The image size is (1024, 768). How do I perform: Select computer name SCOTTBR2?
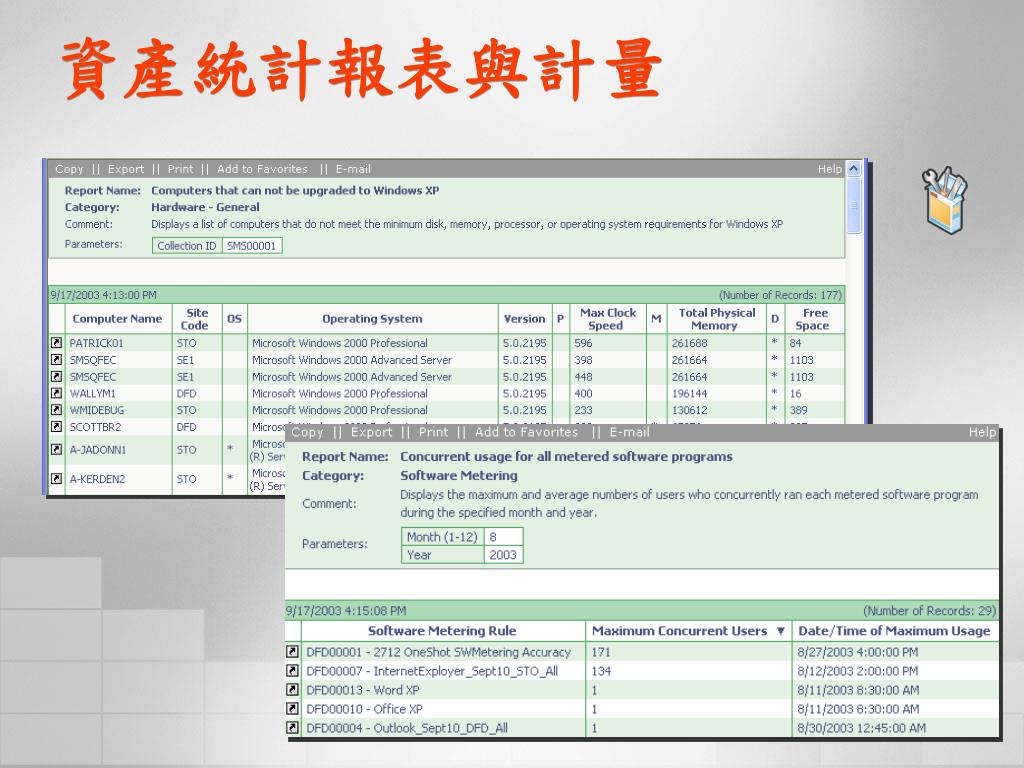pyautogui.click(x=95, y=426)
